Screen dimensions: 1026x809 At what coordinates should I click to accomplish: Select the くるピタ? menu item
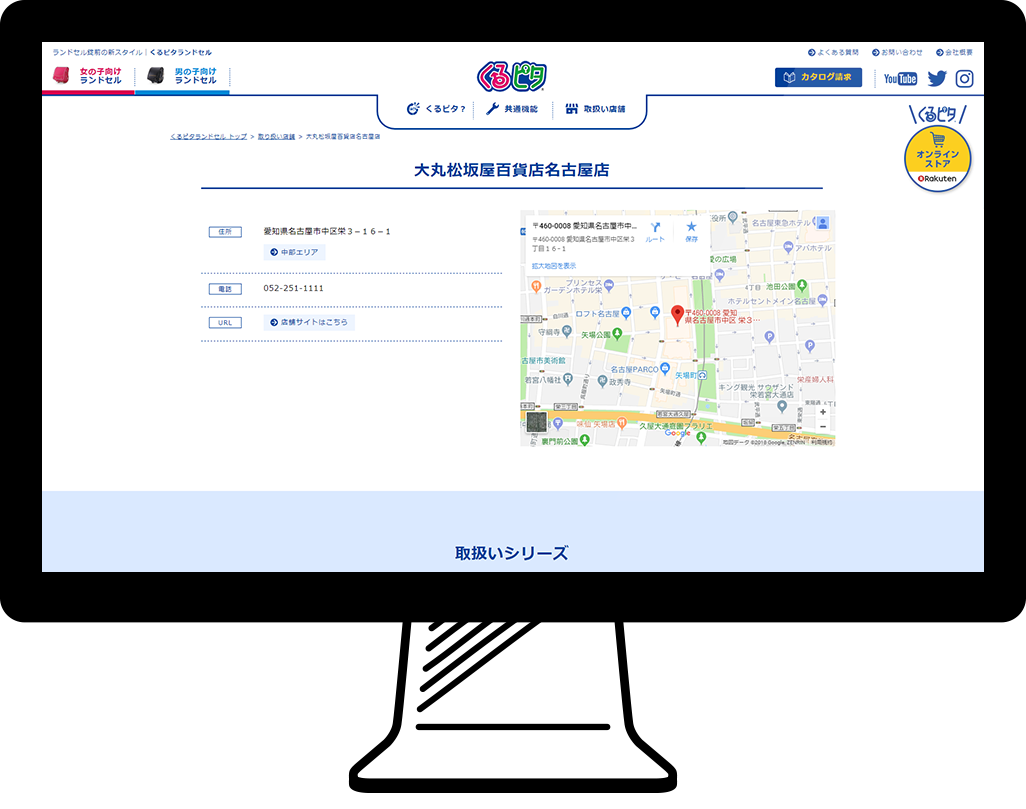tap(436, 109)
